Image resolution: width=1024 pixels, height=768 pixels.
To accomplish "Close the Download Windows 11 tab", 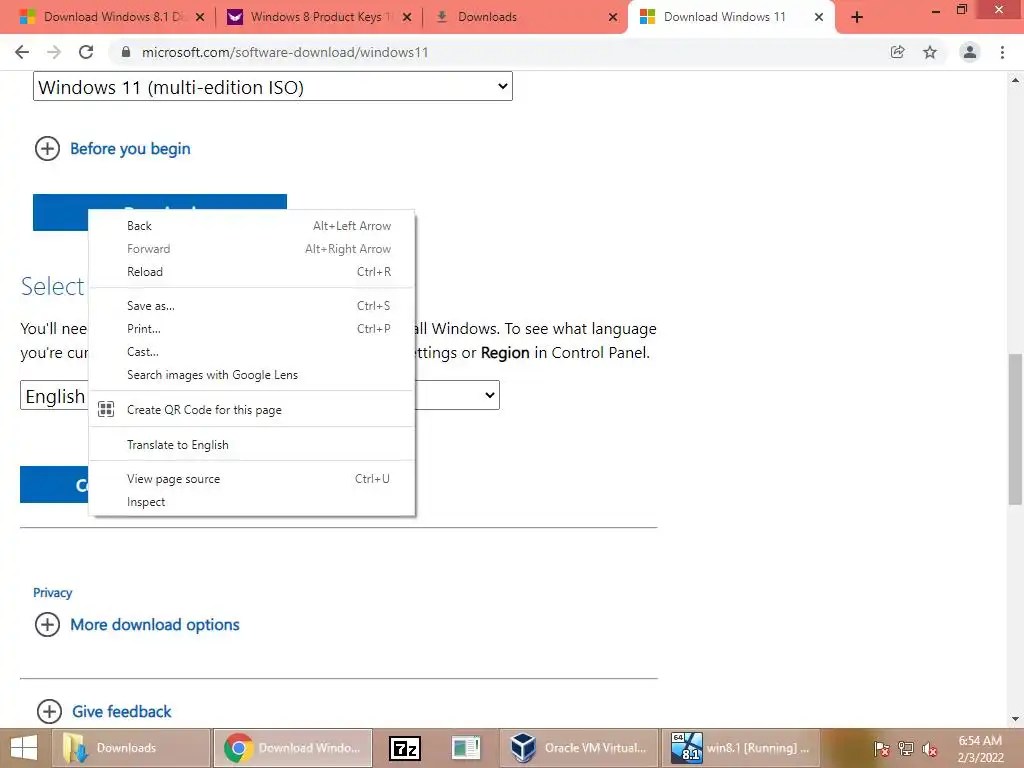I will click(x=819, y=17).
